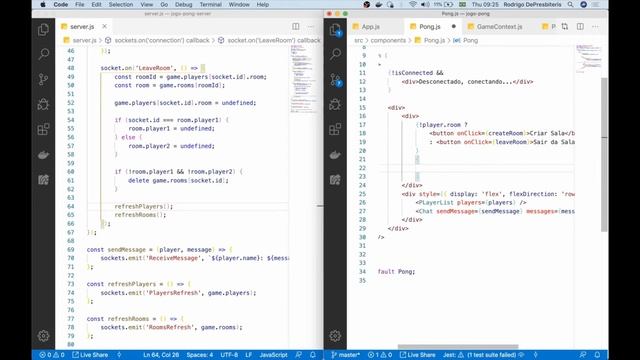
Task: Change end of line sequence LF
Action: coord(249,355)
